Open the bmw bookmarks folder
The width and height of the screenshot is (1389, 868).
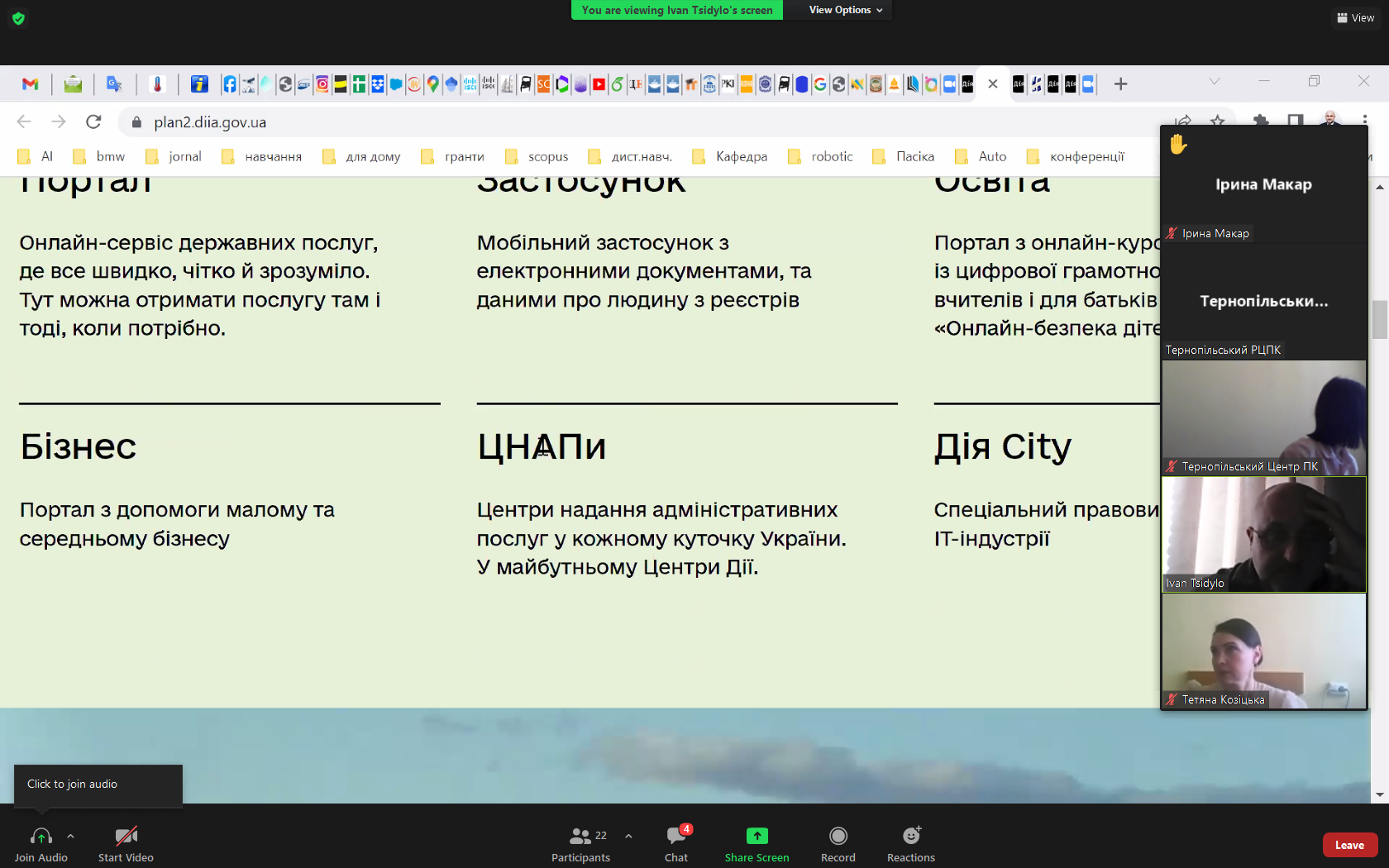98,156
